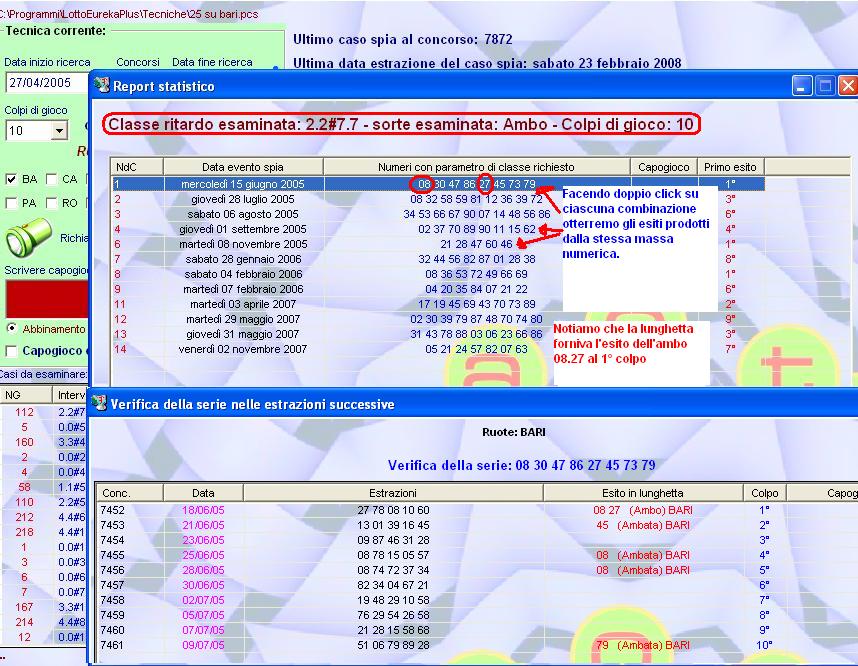Click the red Scrivere capogioco field

click(47, 299)
